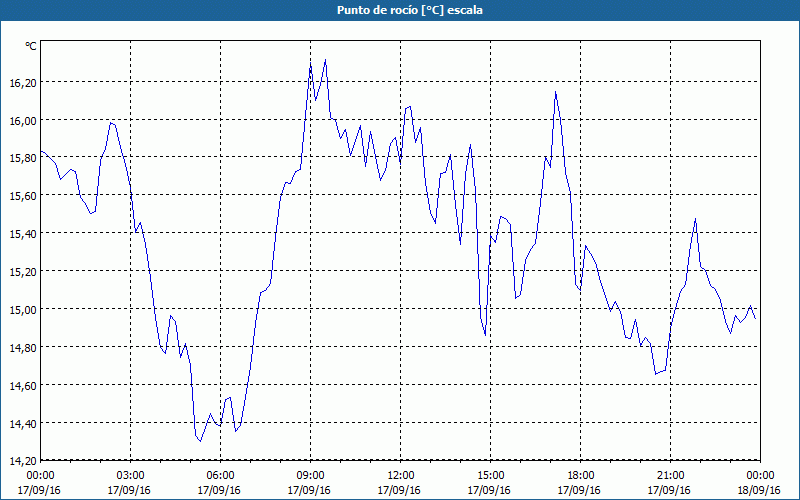Screen dimensions: 800x500
Task: Click the °C unit label on the axis
Action: [31, 46]
